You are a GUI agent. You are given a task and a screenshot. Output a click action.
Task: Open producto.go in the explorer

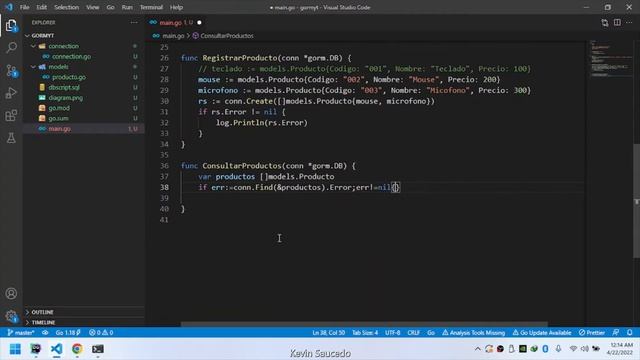[84, 77]
